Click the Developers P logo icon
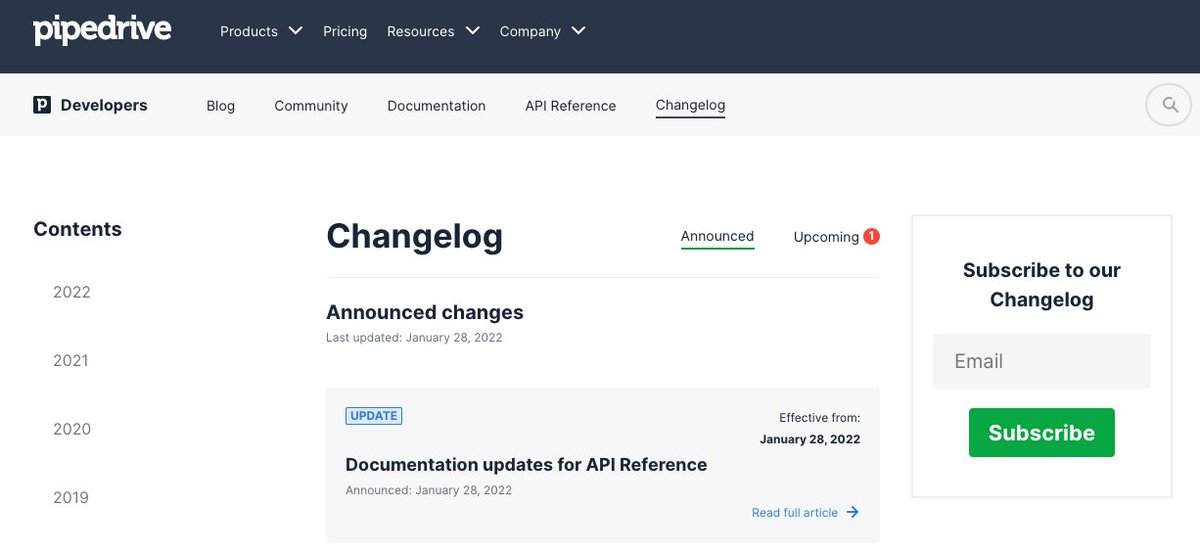The height and width of the screenshot is (553, 1200). click(42, 105)
